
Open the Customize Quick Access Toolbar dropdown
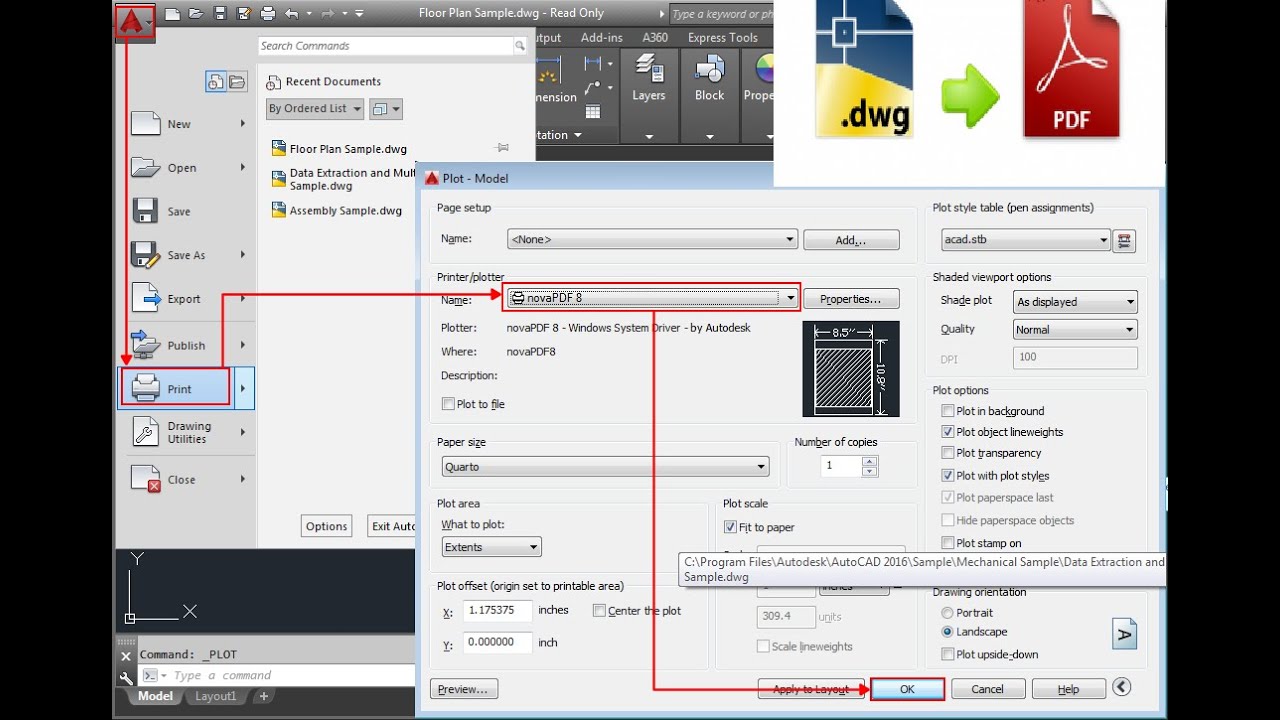[x=359, y=14]
